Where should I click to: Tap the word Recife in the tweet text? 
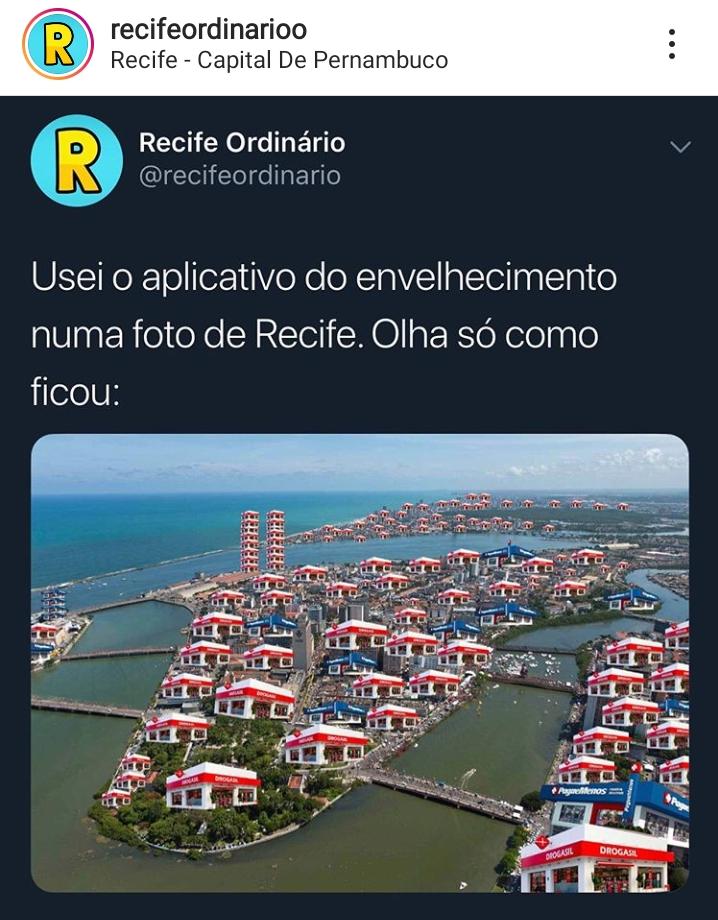pos(305,334)
